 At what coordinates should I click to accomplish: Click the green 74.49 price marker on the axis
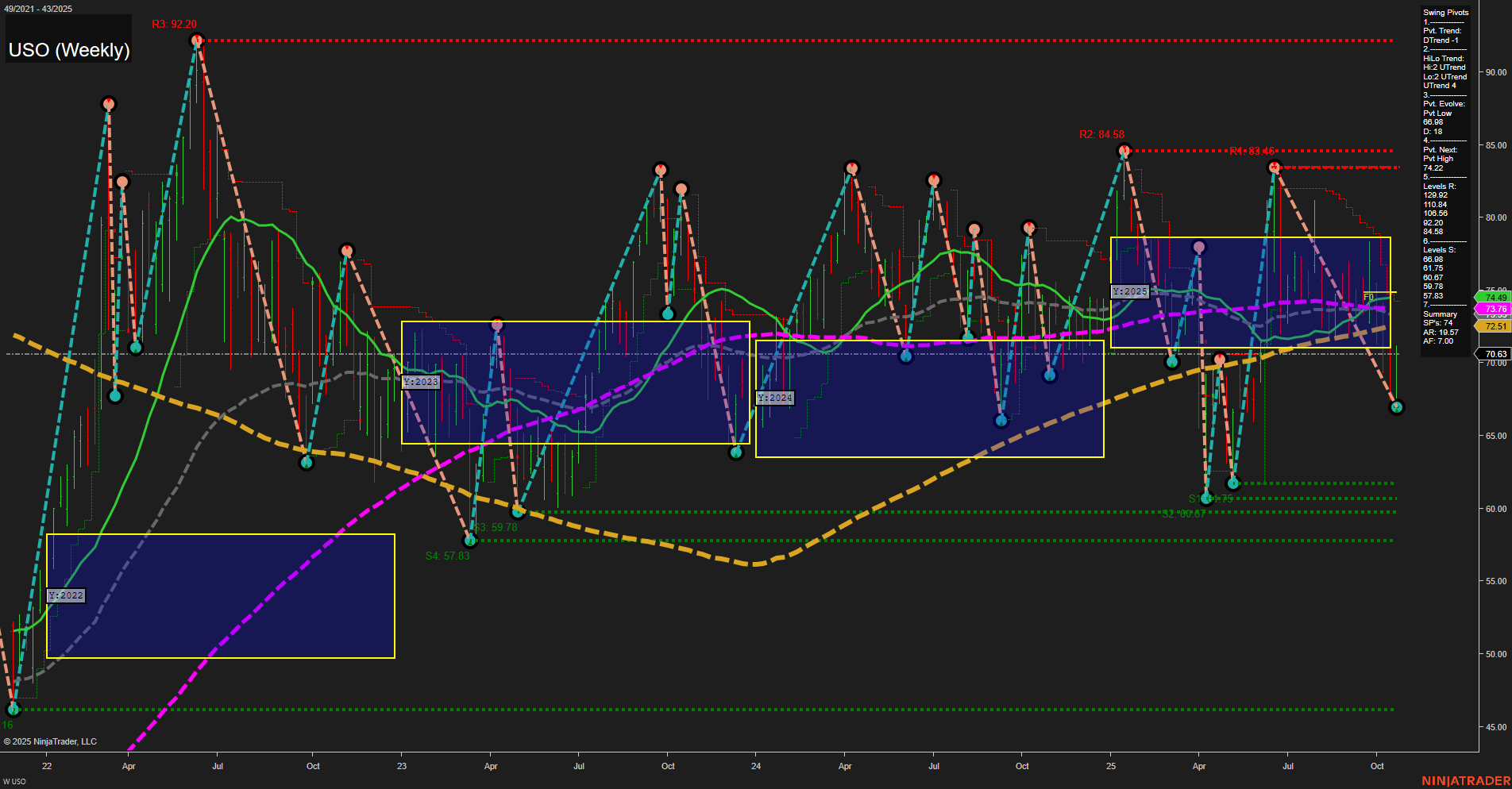click(x=1494, y=297)
